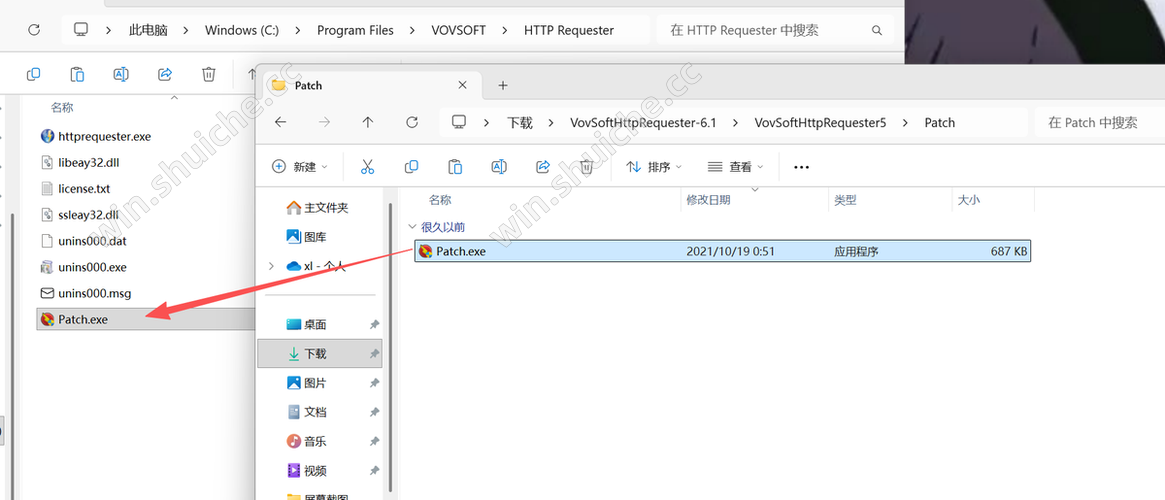The height and width of the screenshot is (500, 1165).
Task: Select unins000.exe file
Action: pos(92,267)
